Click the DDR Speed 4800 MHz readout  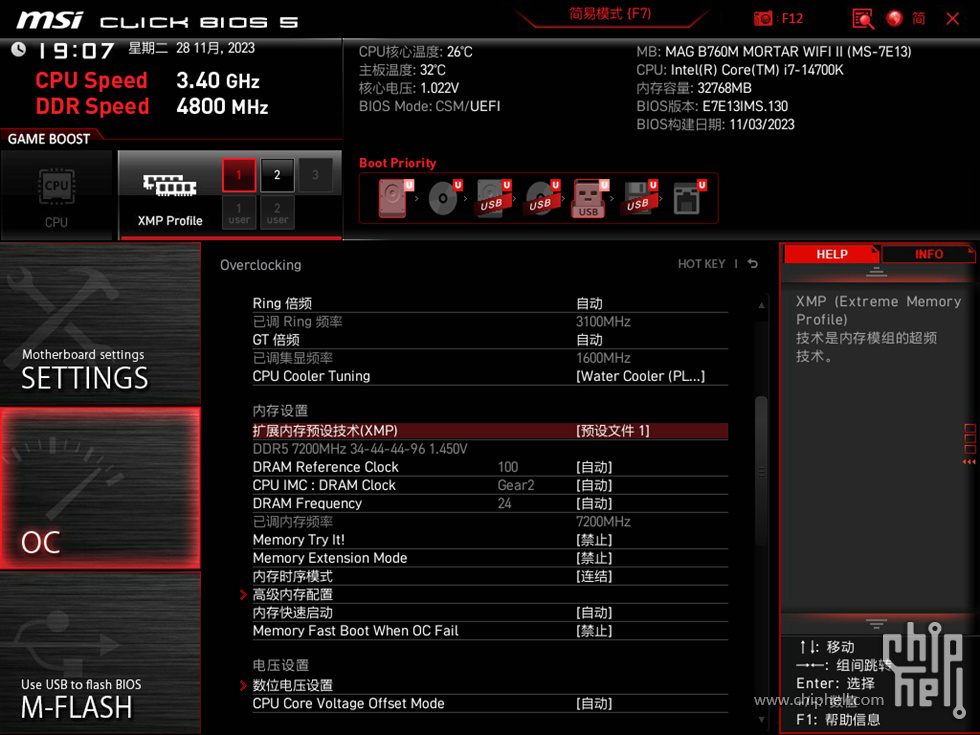(152, 106)
